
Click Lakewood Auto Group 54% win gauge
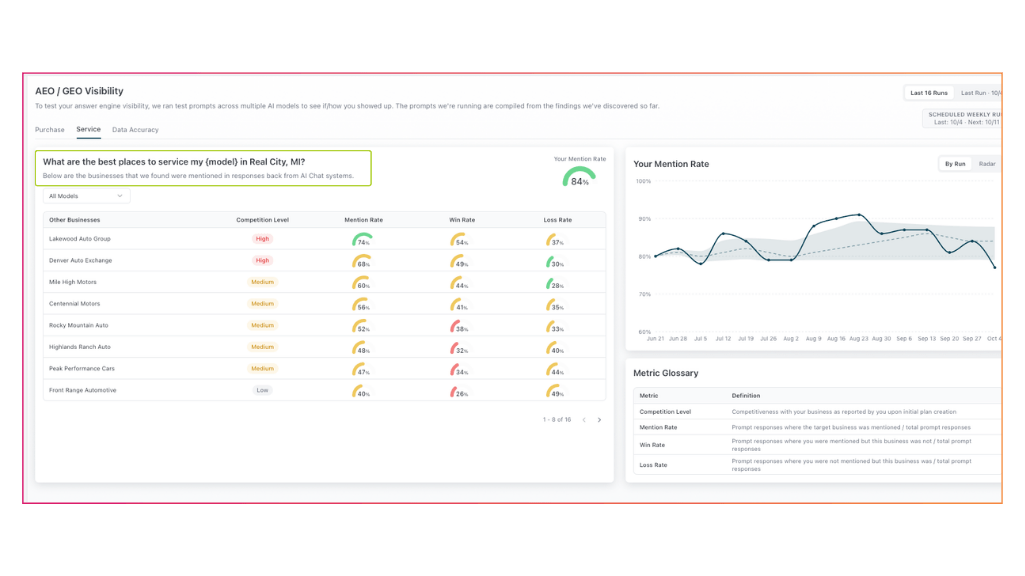coord(459,239)
